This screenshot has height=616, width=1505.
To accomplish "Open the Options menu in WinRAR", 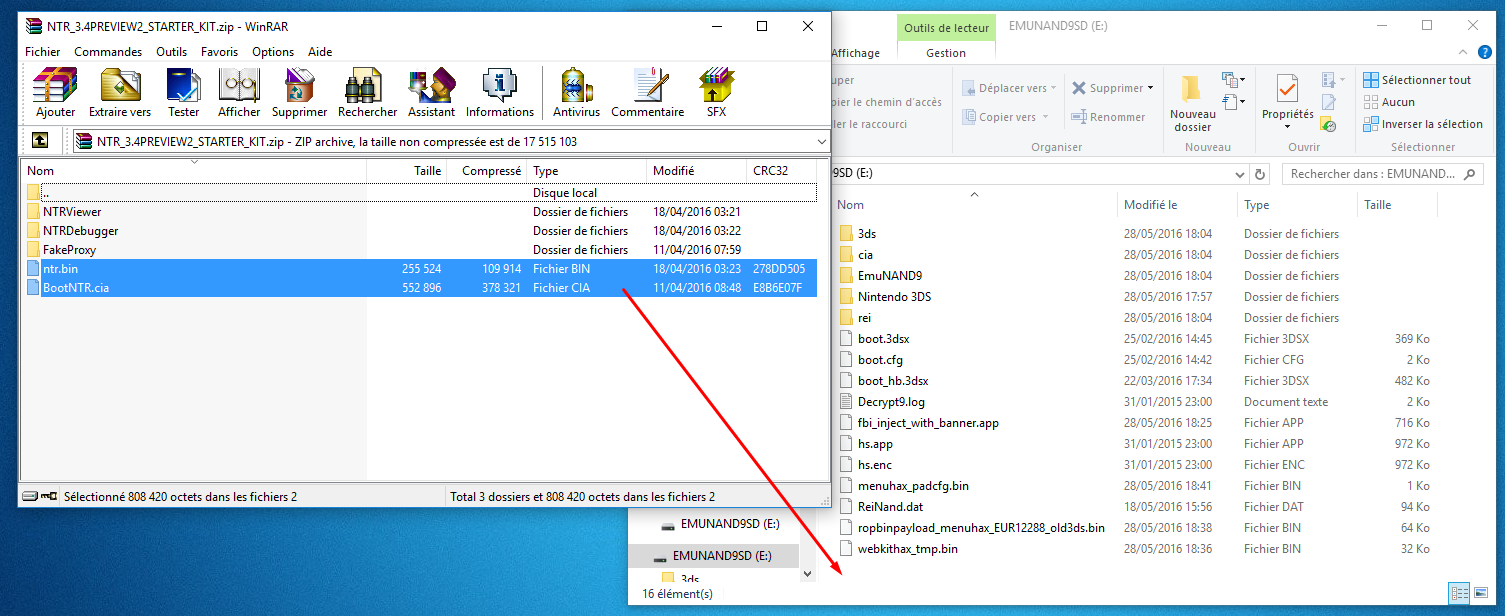I will (273, 52).
